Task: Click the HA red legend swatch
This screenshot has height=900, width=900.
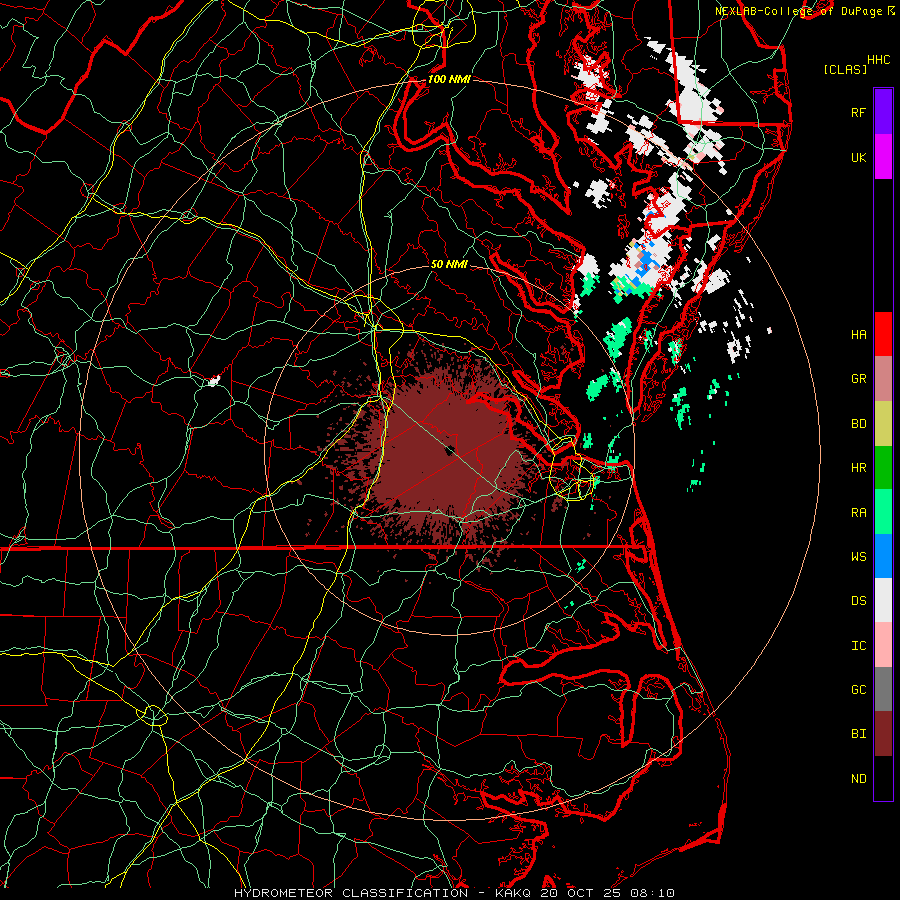Action: (883, 334)
